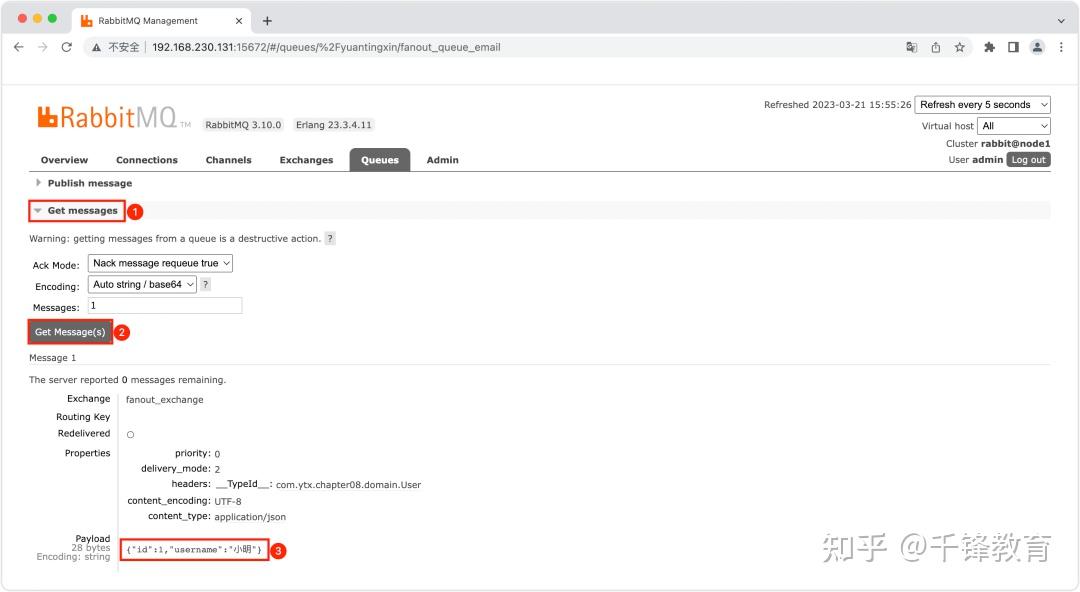
Task: Click the help icon after the destructive action warning
Action: 330,238
